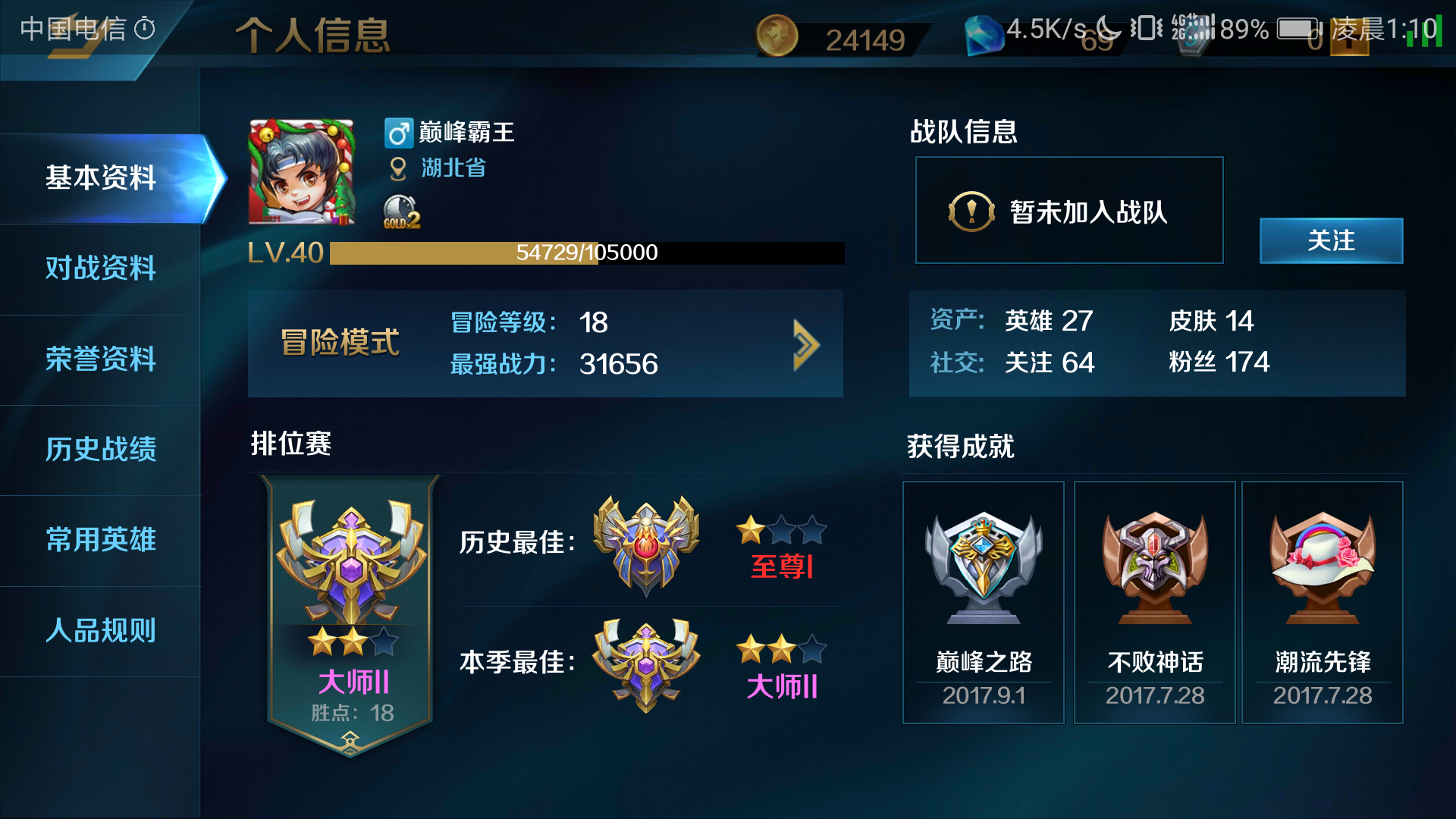Viewport: 1456px width, 819px height.
Task: Open the 常用英雄 tab
Action: click(100, 539)
